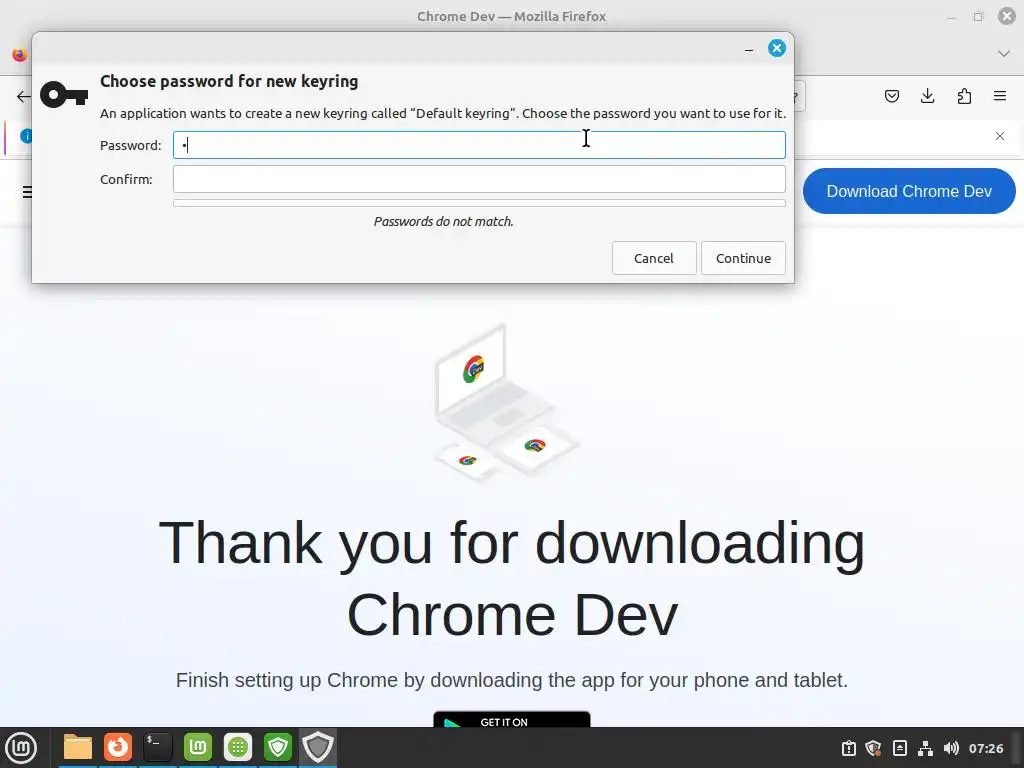Close the keyring dialog with blue X
The width and height of the screenshot is (1024, 768).
click(x=776, y=48)
